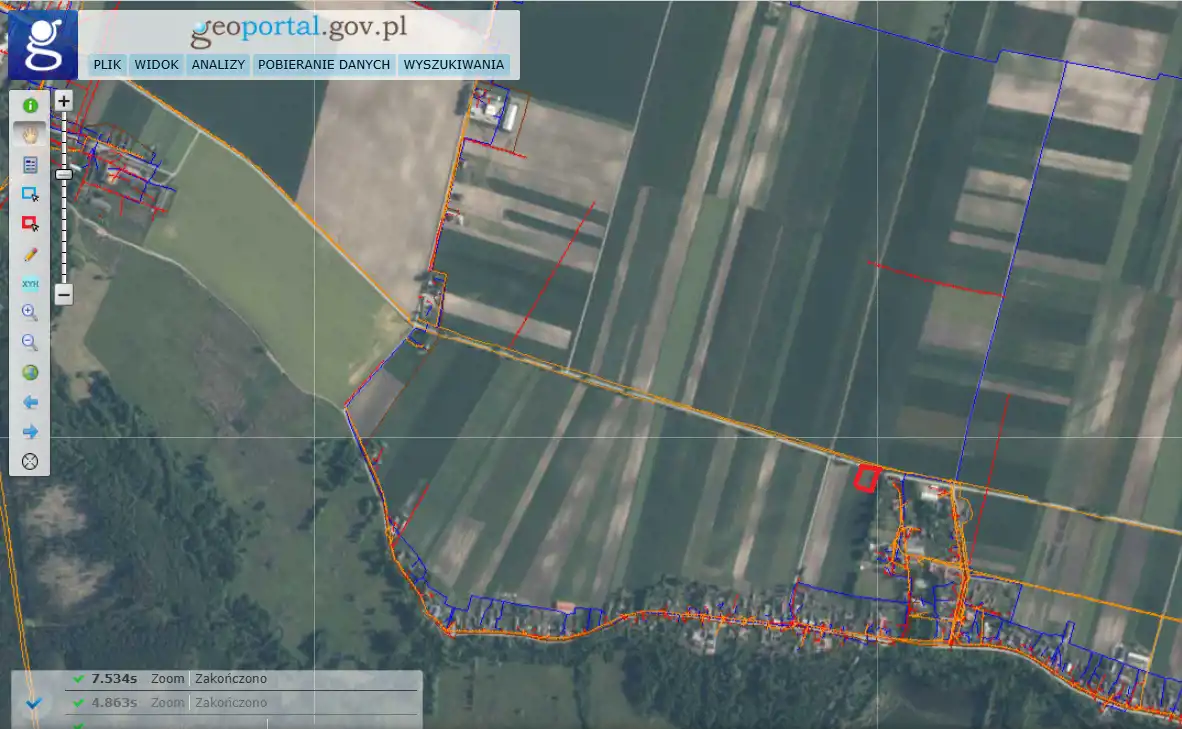Click the green info icon in toolbar
The image size is (1182, 729).
click(x=30, y=105)
